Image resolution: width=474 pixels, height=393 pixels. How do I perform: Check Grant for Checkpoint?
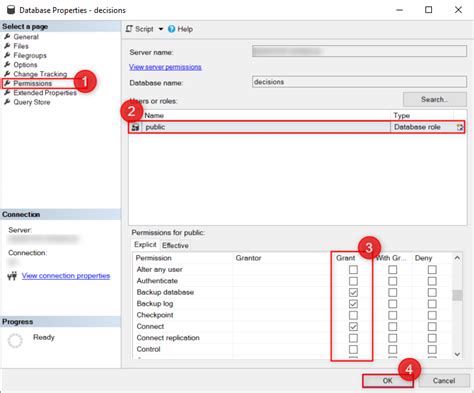pos(353,315)
